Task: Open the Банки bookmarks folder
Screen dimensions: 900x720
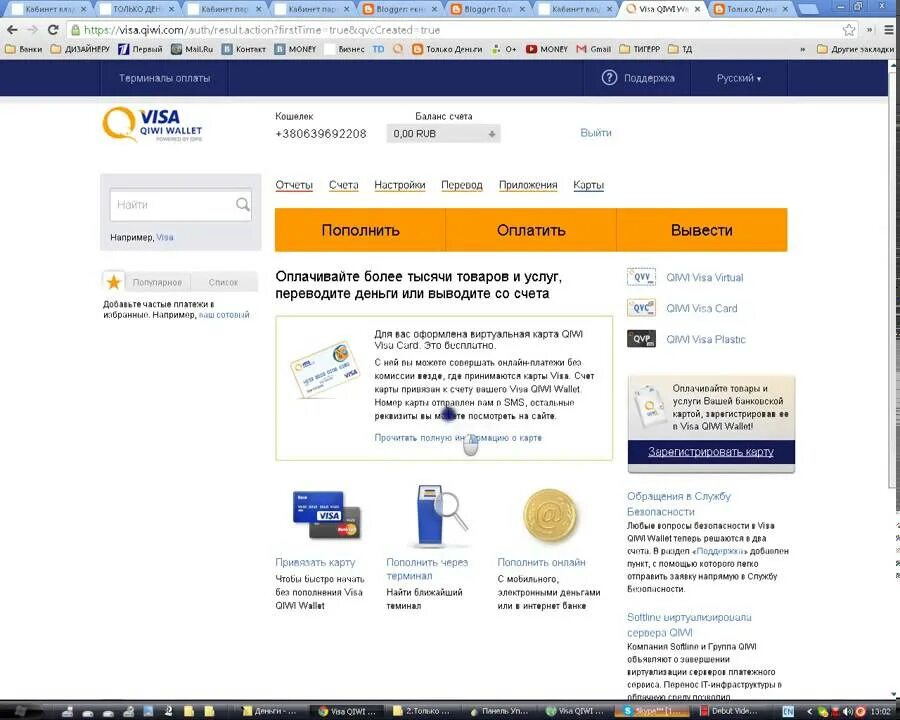Action: 24,49
